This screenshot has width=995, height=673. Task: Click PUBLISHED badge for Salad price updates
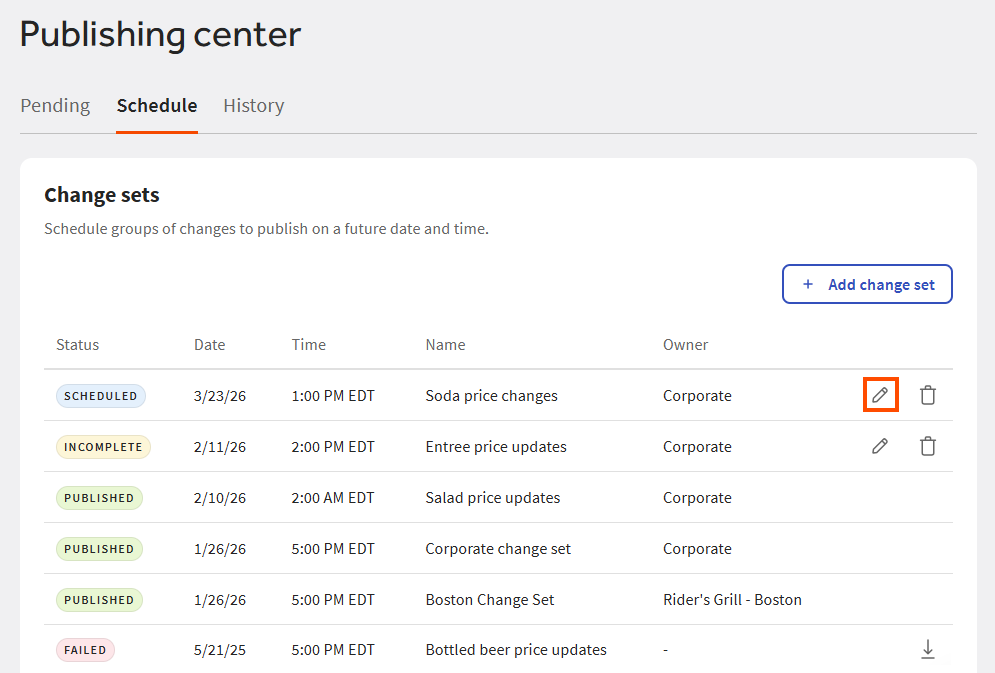point(99,498)
